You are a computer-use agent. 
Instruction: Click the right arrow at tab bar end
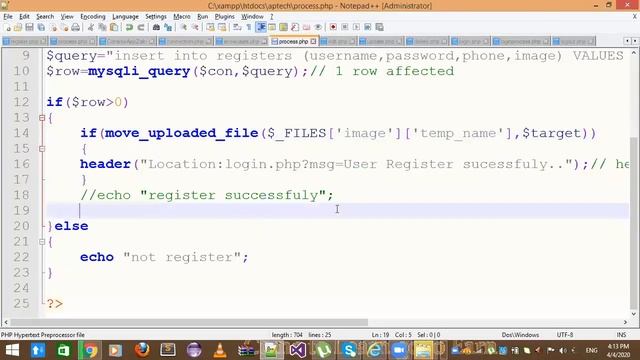tap(635, 41)
